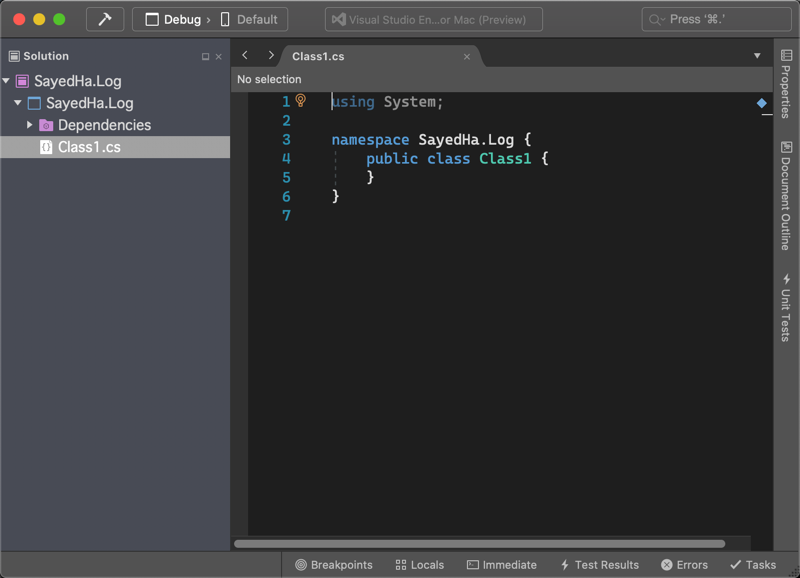Click the build hammer icon
The height and width of the screenshot is (578, 800).
click(x=105, y=19)
